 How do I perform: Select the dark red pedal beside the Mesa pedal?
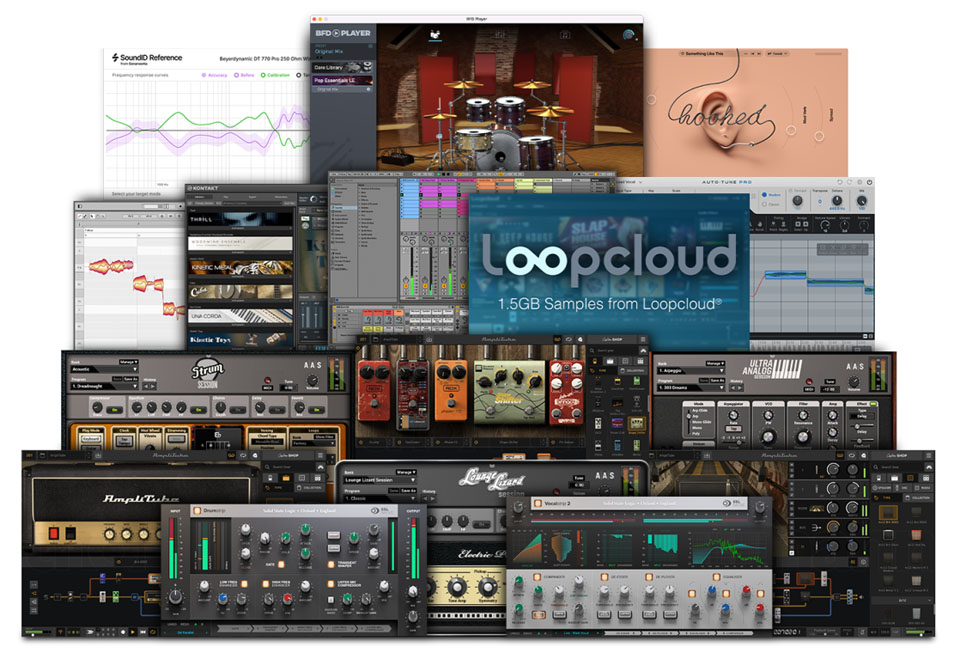pos(413,395)
